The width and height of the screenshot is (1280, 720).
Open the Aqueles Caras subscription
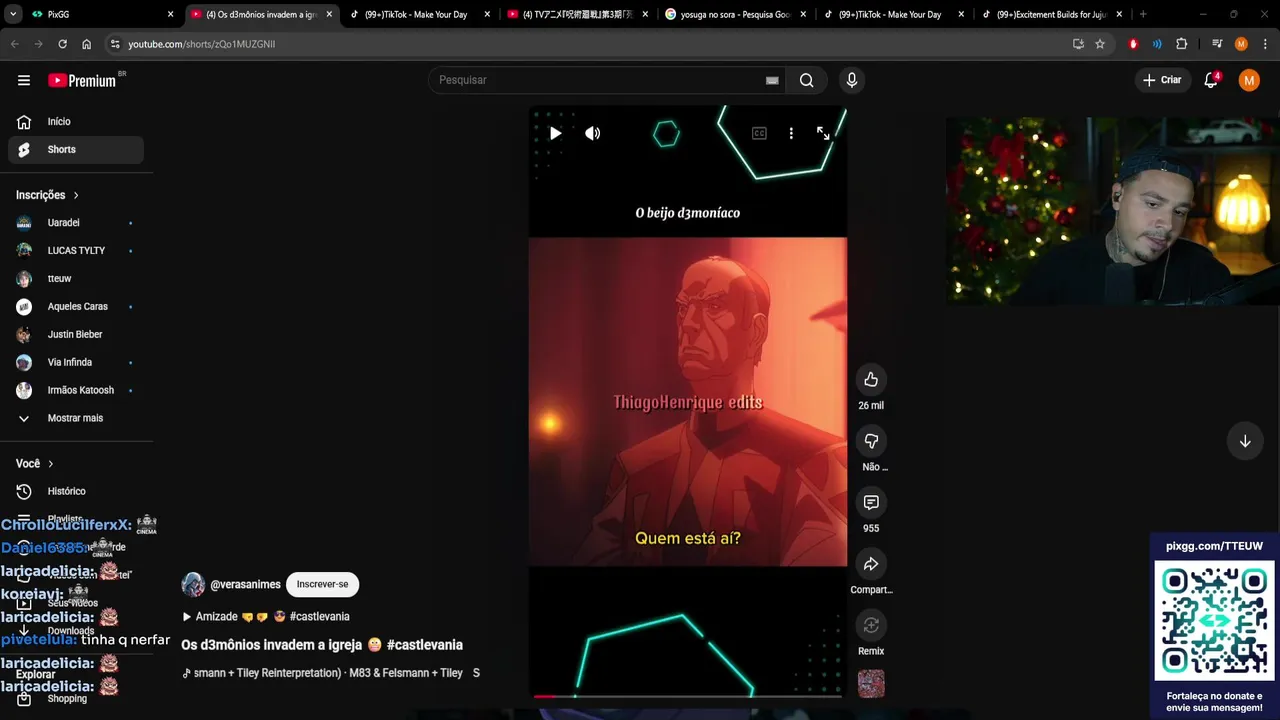coord(76,306)
